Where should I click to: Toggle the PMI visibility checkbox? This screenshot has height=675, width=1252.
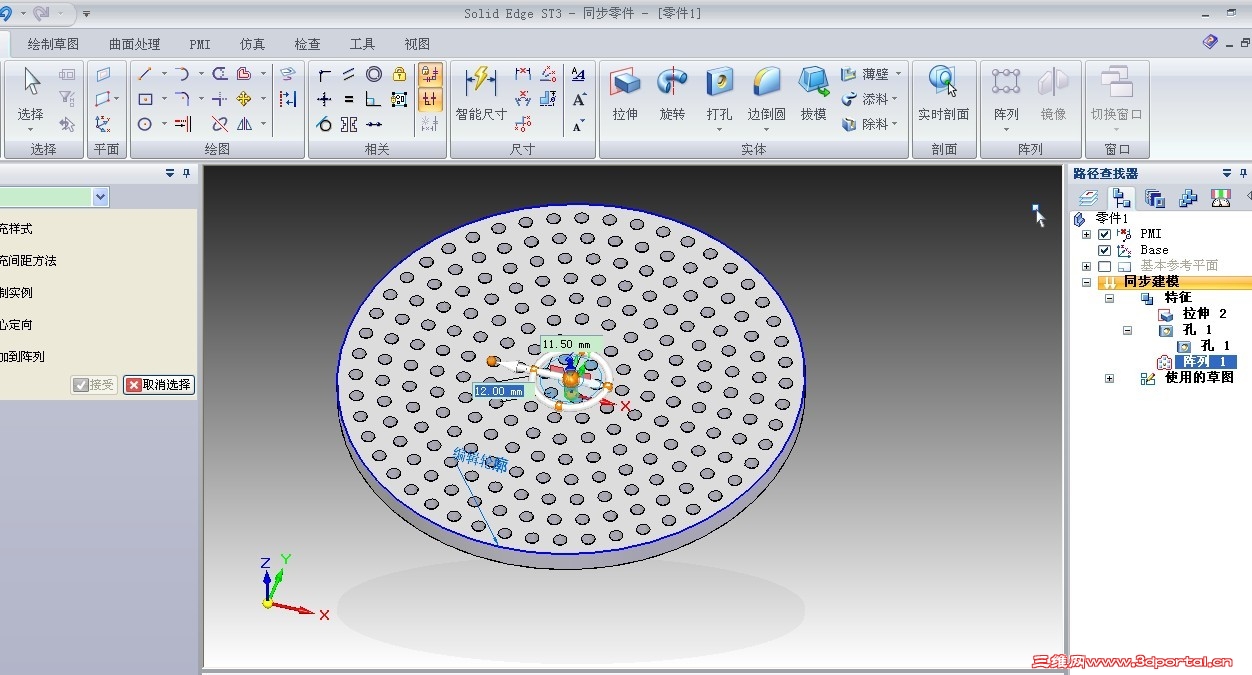tap(1104, 234)
